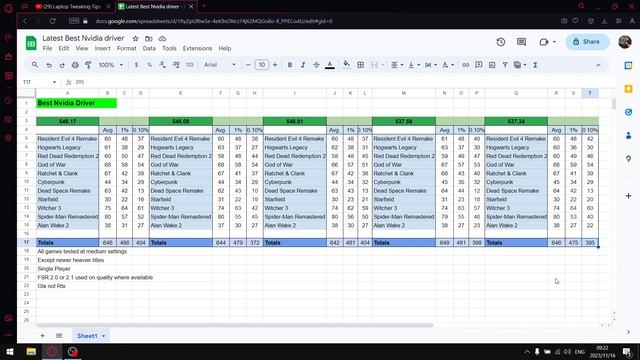Open the search menus tool
This screenshot has height=360, width=640.
(x=35, y=65)
